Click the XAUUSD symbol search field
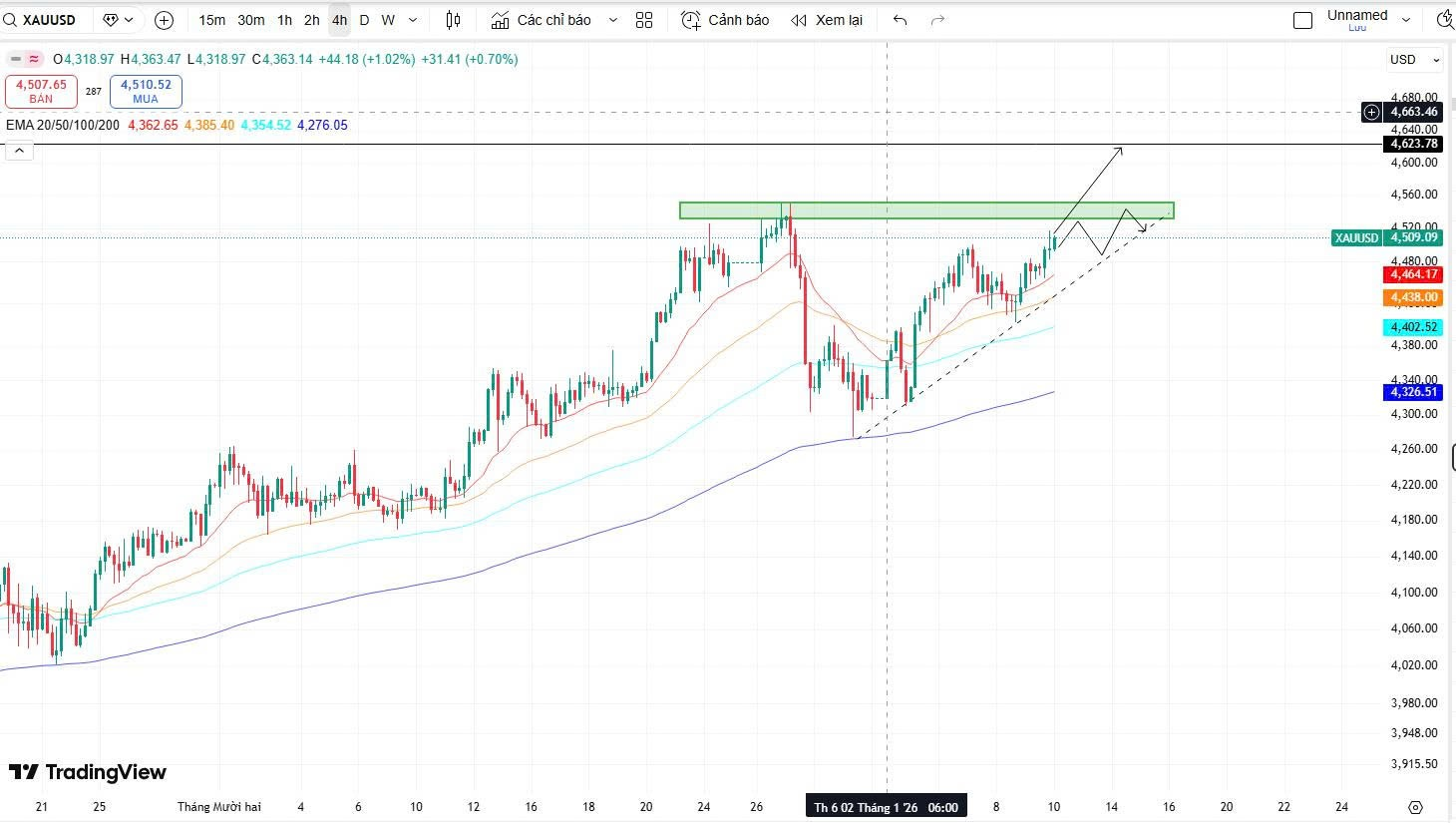The height and width of the screenshot is (823, 1456). click(x=48, y=20)
